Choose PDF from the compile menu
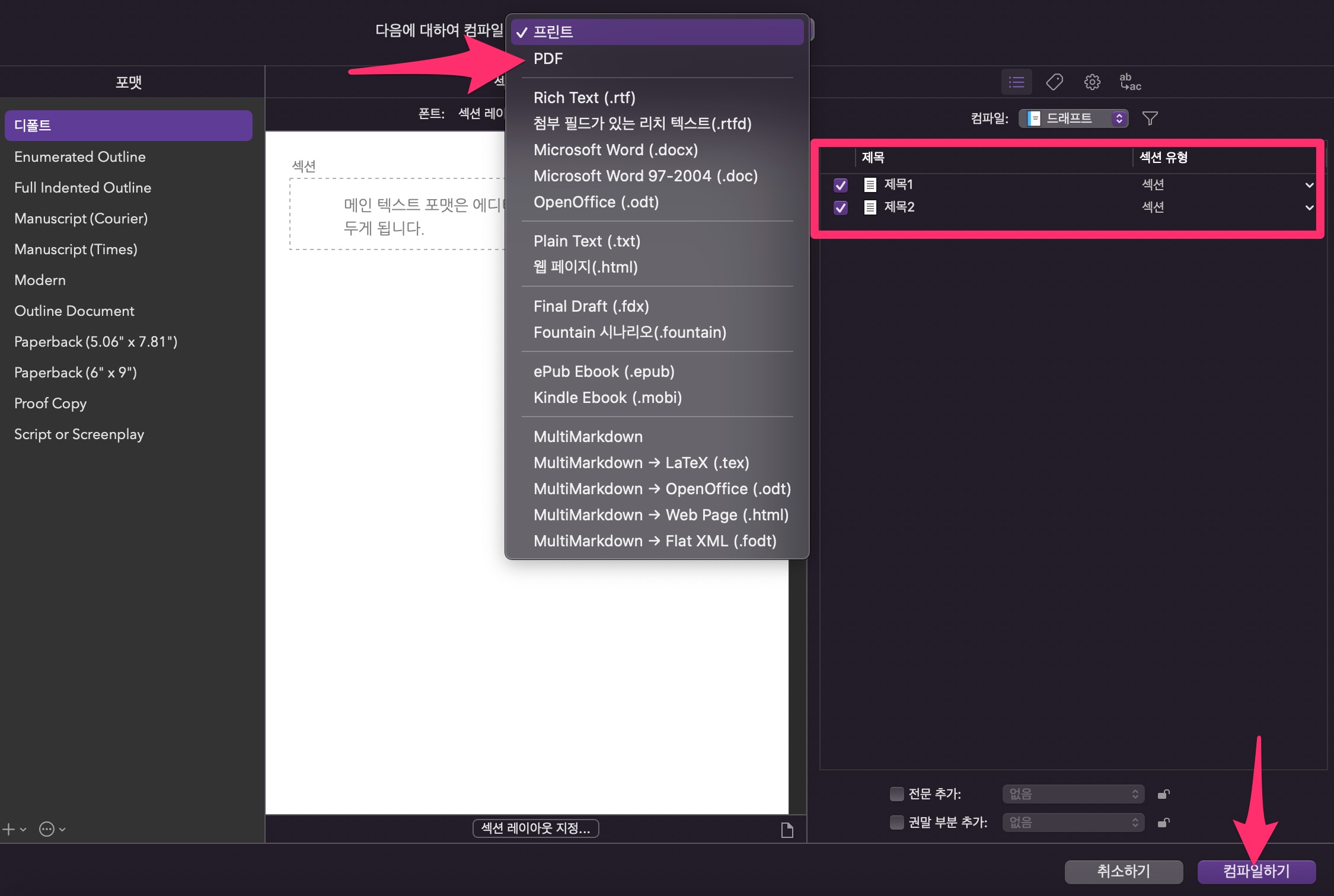Image resolution: width=1334 pixels, height=896 pixels. click(x=548, y=59)
